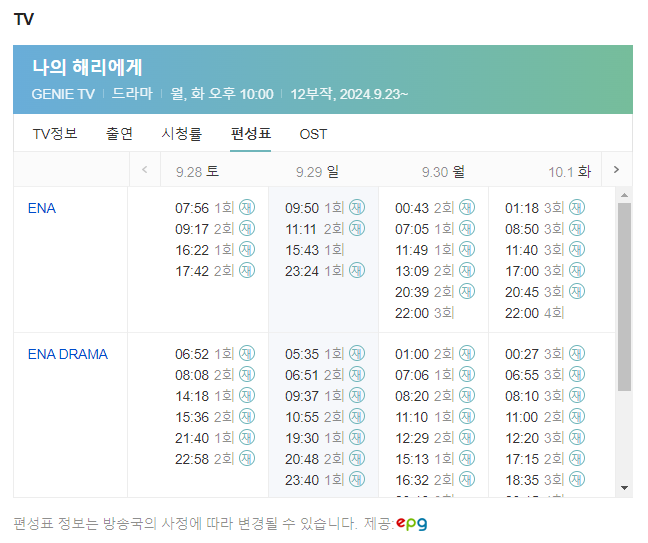This screenshot has width=648, height=543.
Task: Click ENA 11:40 3회 entry
Action: [545, 250]
